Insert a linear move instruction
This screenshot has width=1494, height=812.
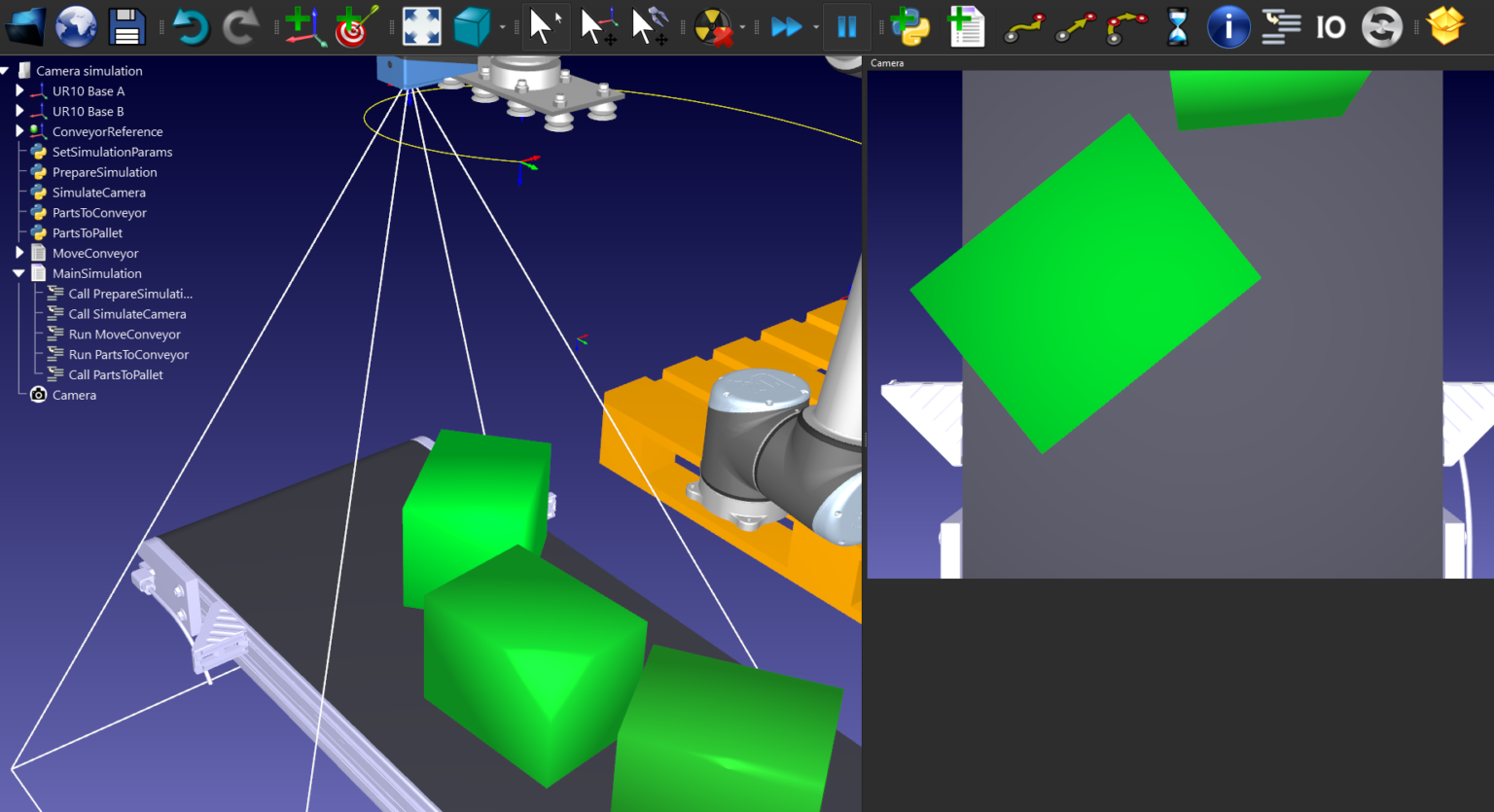click(x=1073, y=26)
